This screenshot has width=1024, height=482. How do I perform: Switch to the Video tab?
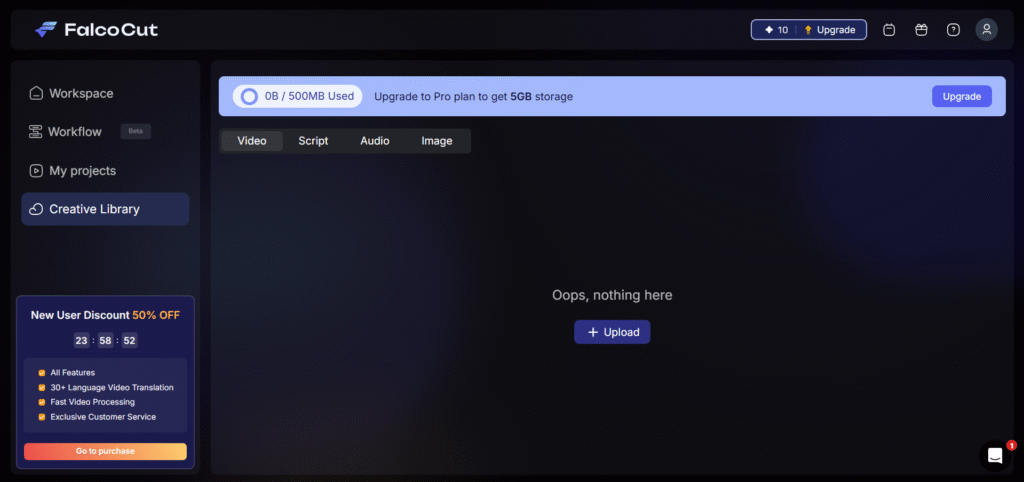pyautogui.click(x=252, y=141)
